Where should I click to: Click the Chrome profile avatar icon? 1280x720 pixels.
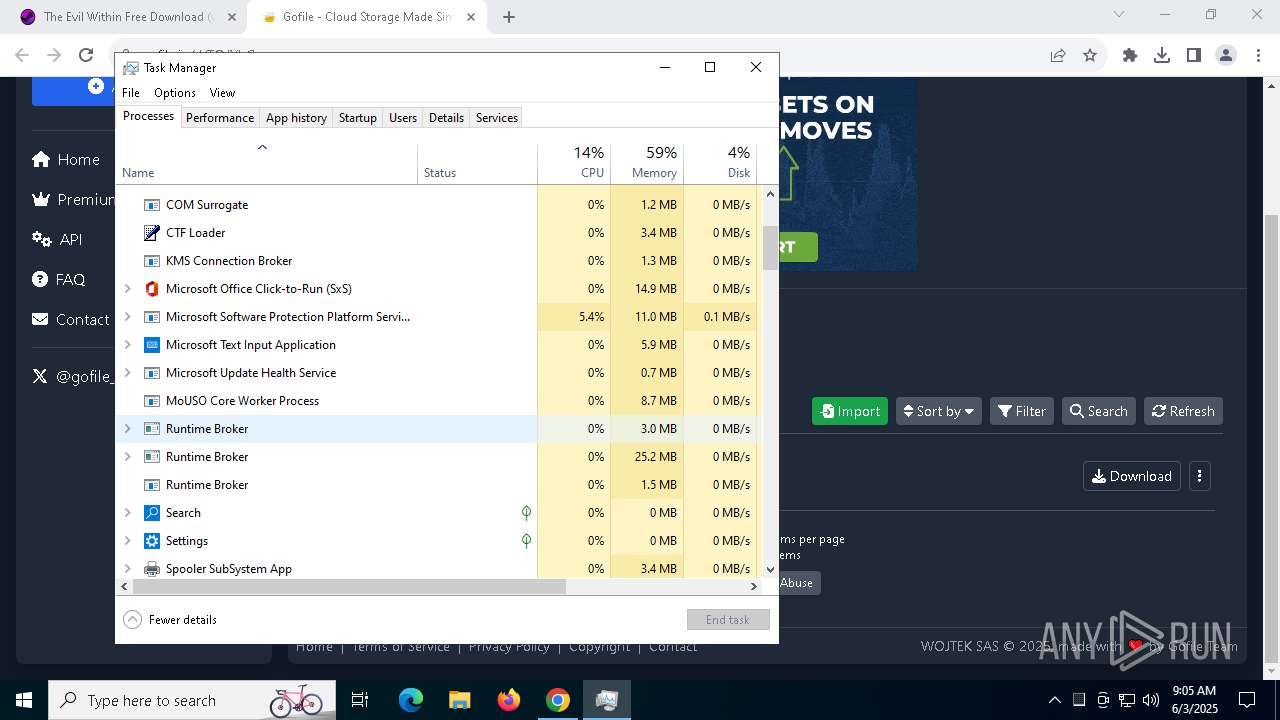pyautogui.click(x=1226, y=55)
